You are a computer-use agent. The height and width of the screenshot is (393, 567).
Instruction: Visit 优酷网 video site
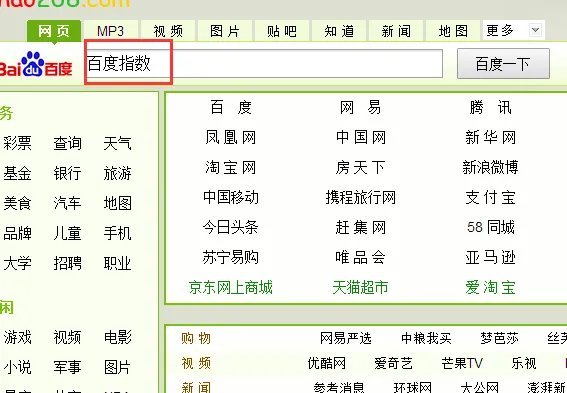pyautogui.click(x=327, y=363)
